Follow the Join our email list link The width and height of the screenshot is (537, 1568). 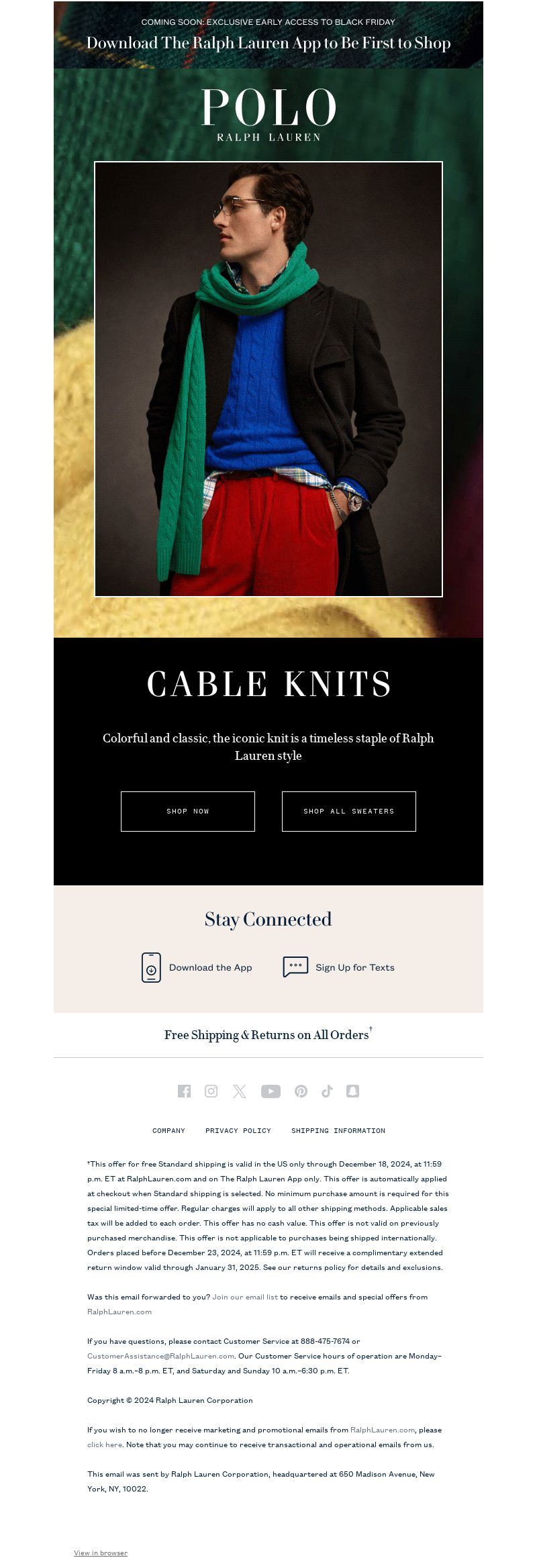click(x=245, y=1297)
